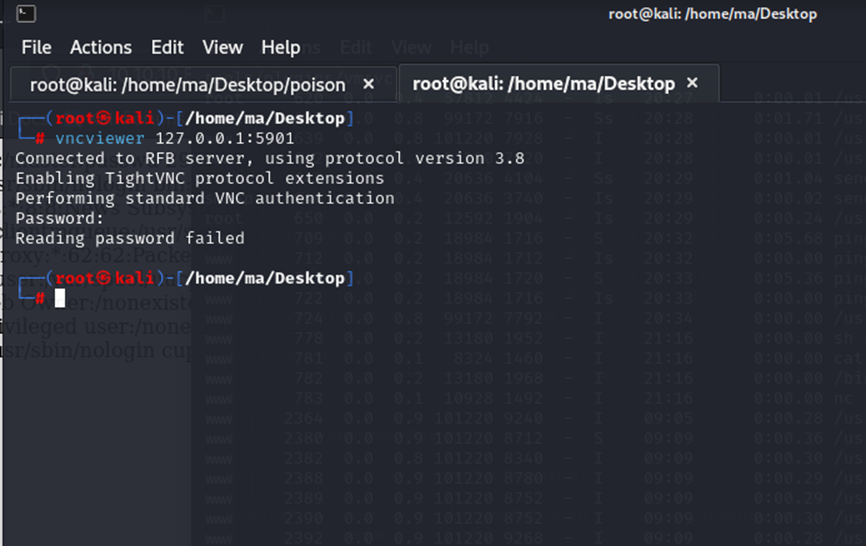Click the path in the second prompt

click(x=265, y=278)
